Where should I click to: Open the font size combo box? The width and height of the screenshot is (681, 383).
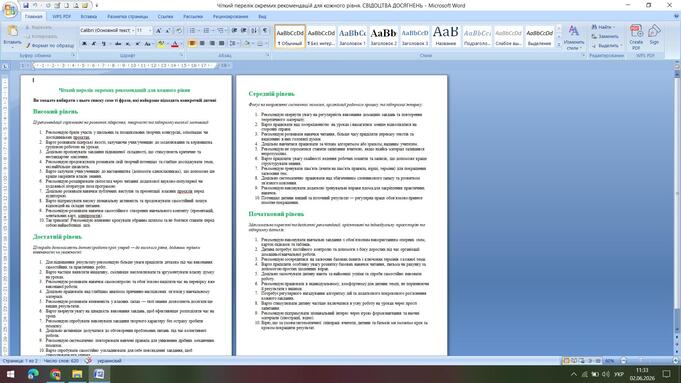coord(144,30)
